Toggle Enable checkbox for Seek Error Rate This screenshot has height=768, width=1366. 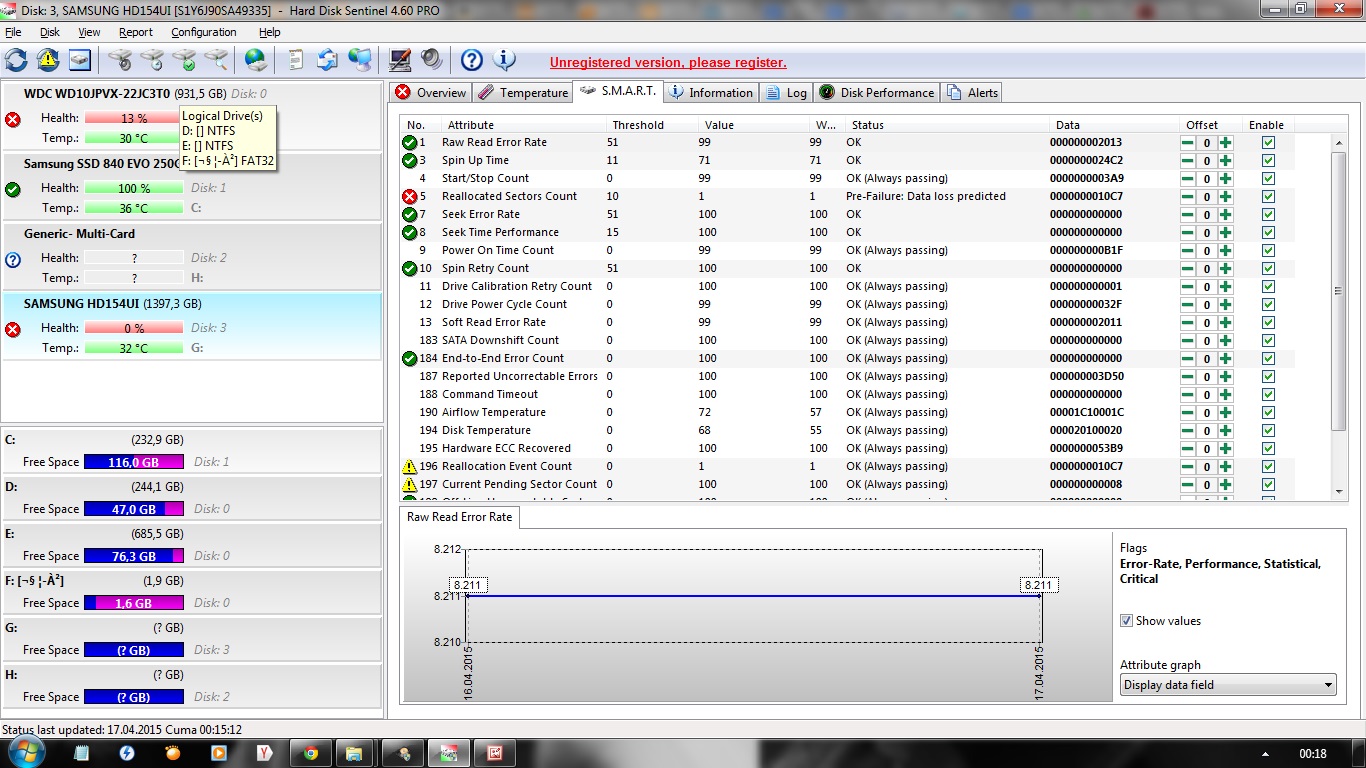[x=1268, y=214]
